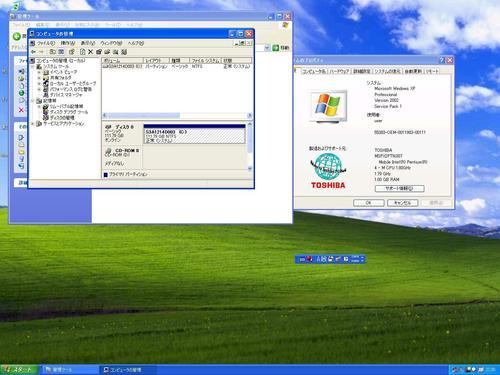Expand Local Users and Groups node
Image resolution: width=500 pixels, height=375 pixels.
pyautogui.click(x=39, y=84)
